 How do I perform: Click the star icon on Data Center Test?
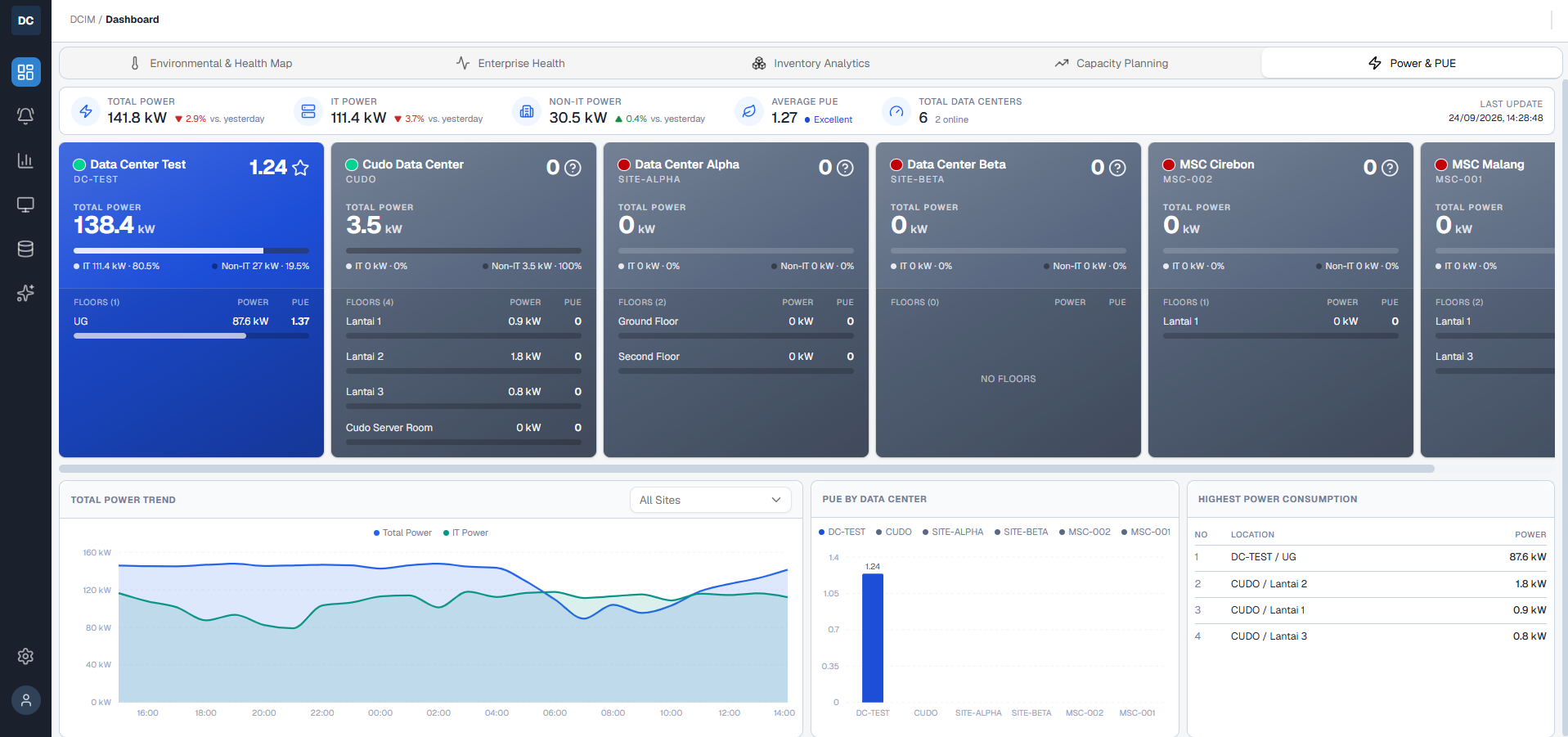[300, 168]
